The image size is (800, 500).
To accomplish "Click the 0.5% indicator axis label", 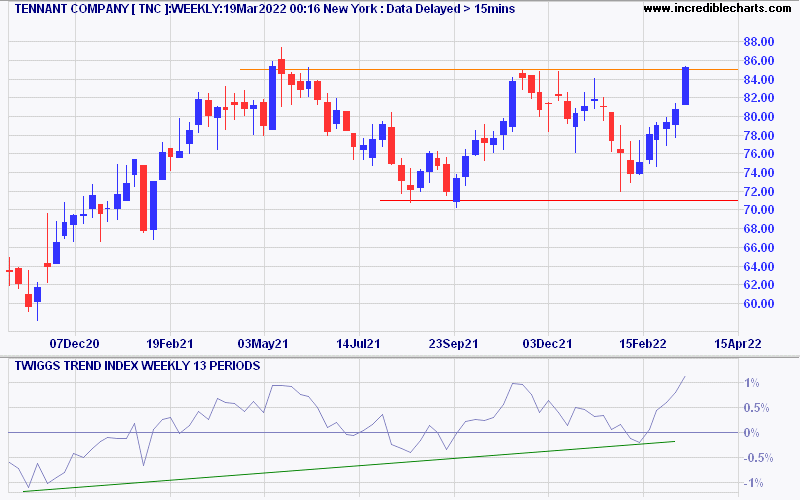I will coord(756,408).
